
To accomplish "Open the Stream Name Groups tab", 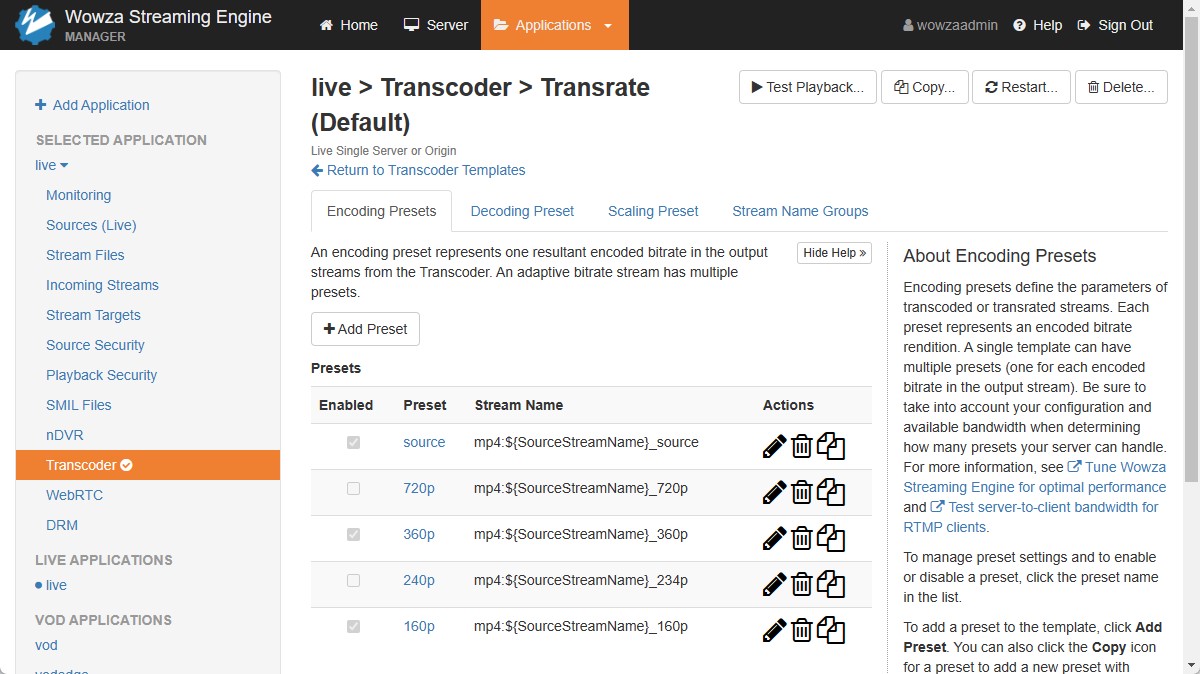I will coord(800,211).
